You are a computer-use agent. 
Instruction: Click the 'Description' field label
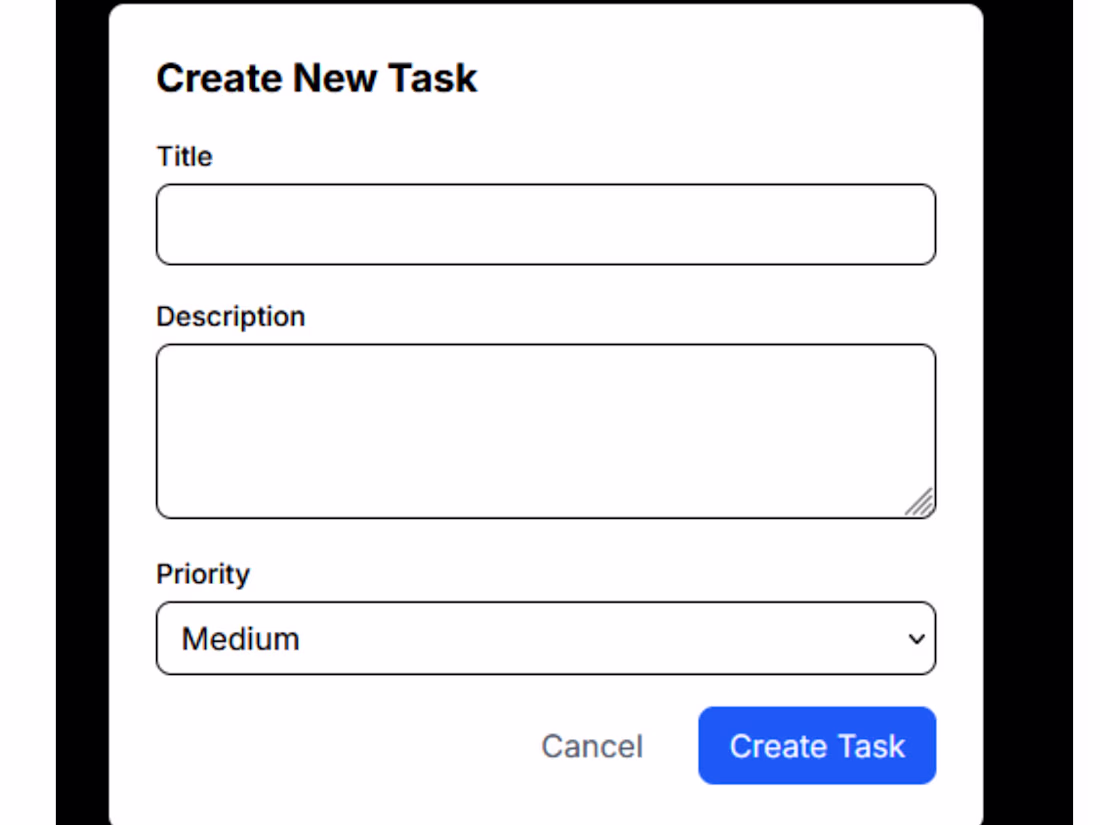[x=231, y=317]
